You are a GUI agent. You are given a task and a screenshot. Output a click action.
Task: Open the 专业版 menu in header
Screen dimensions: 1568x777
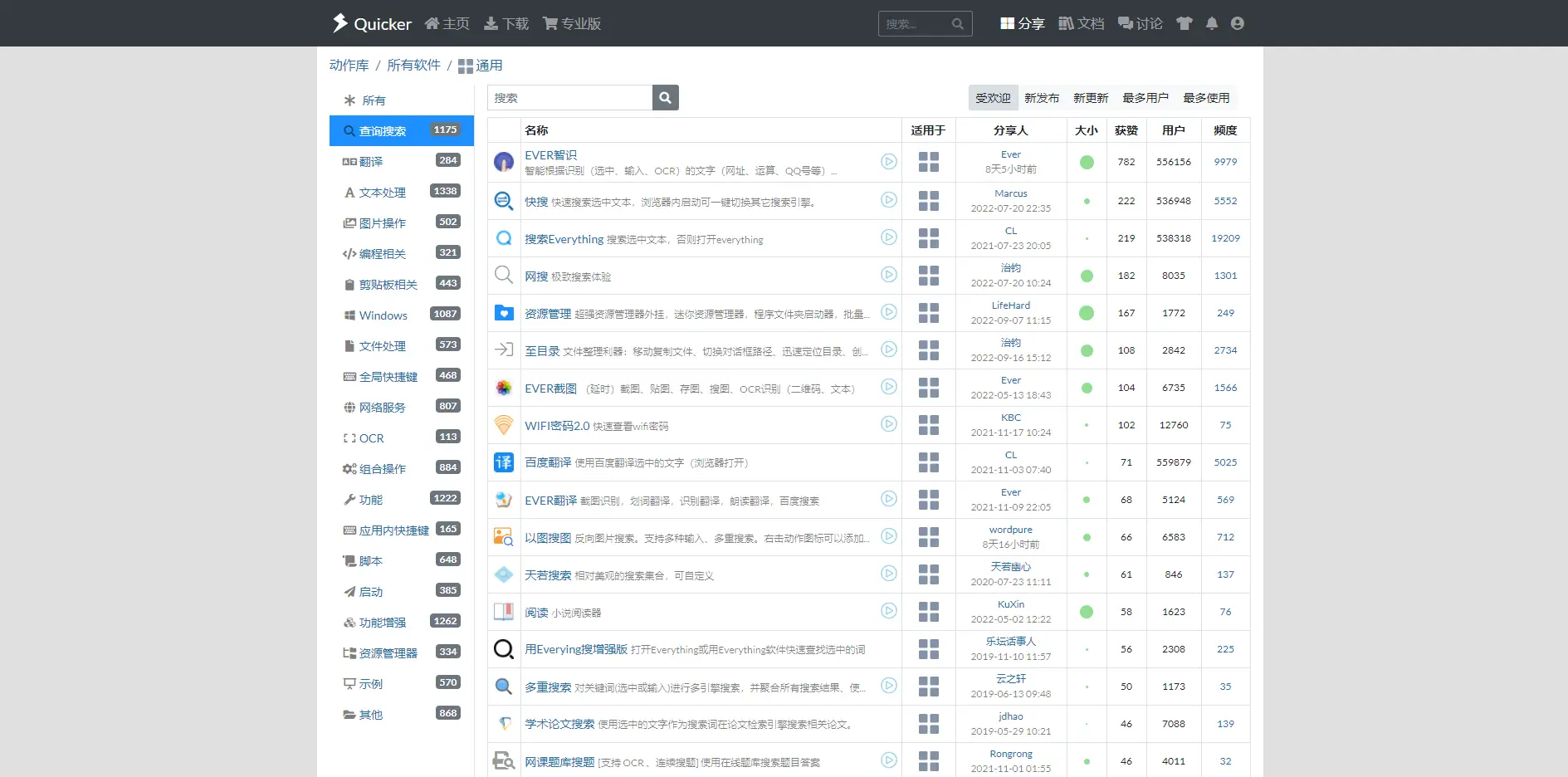coord(572,23)
